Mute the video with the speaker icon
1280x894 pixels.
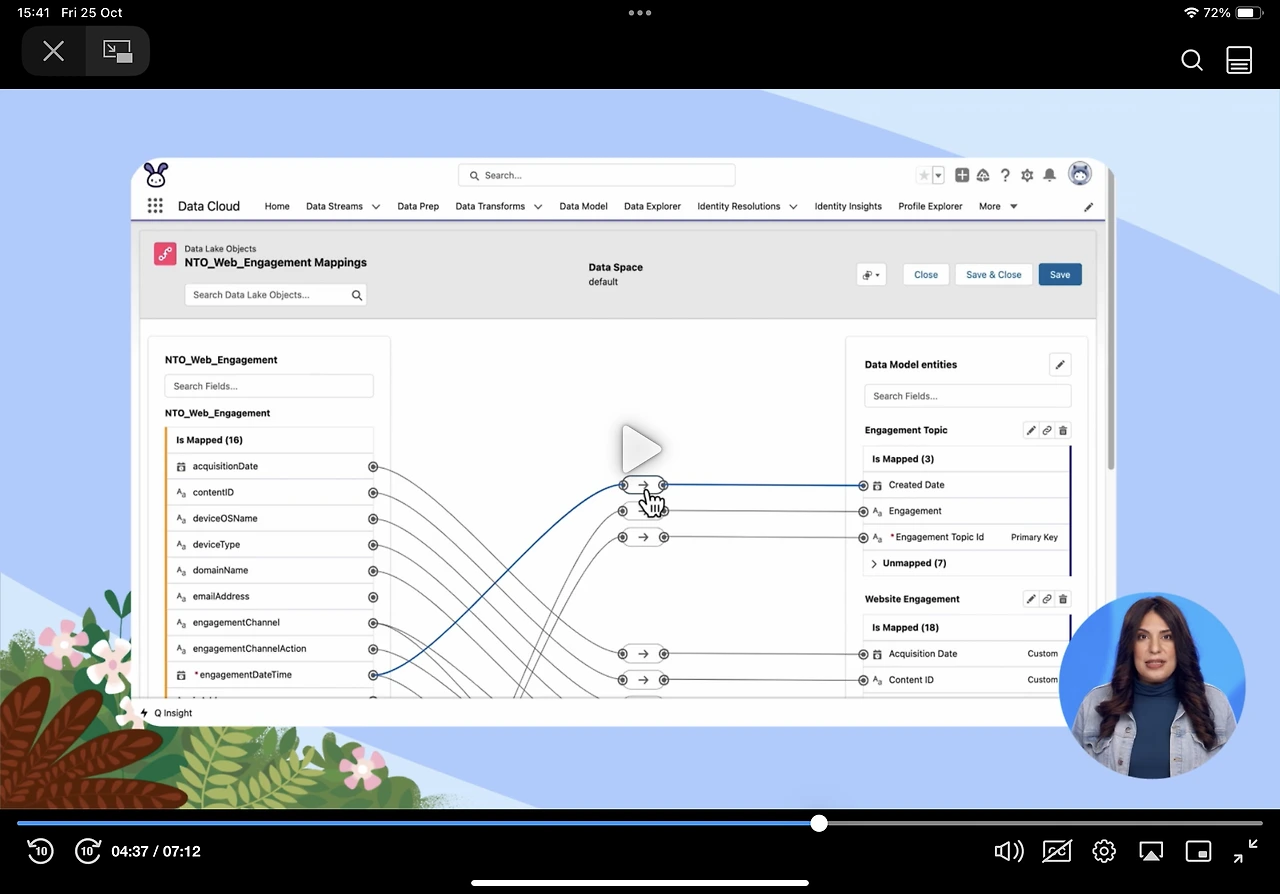tap(1009, 851)
